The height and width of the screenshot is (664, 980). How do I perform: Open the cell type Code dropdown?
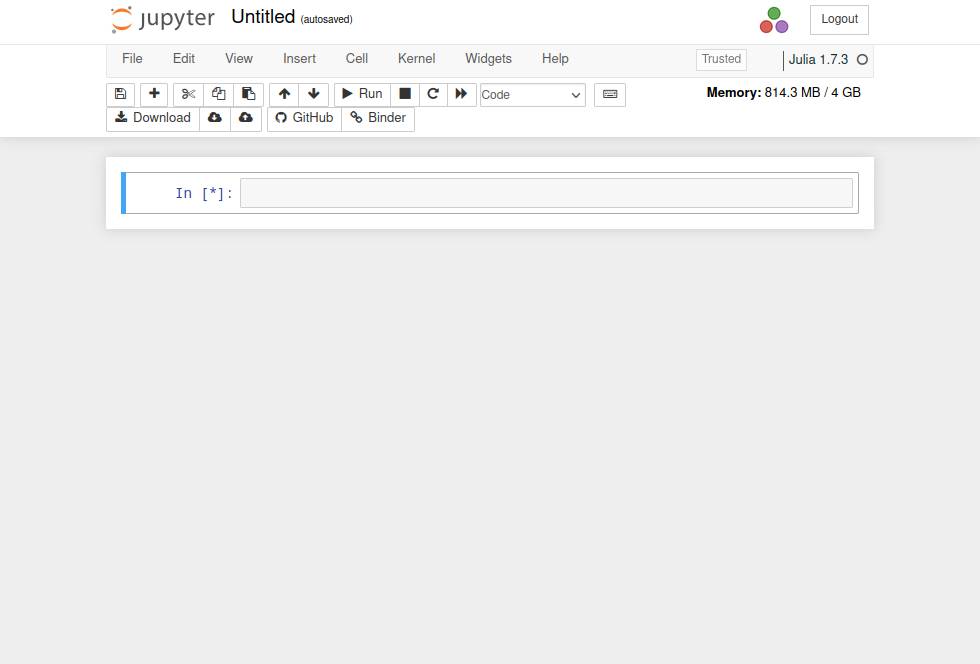click(x=532, y=95)
